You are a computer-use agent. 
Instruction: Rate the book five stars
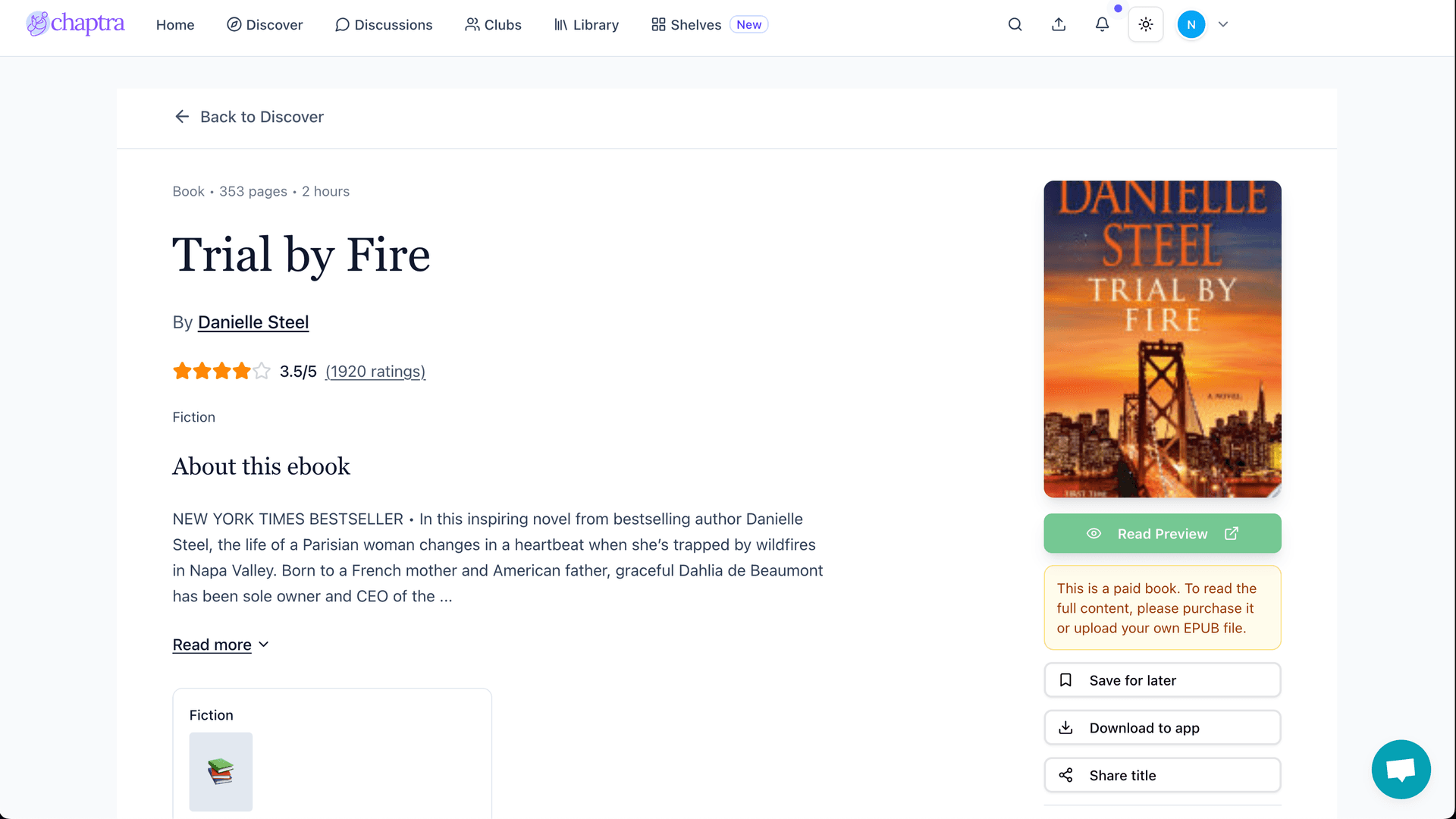pyautogui.click(x=262, y=371)
